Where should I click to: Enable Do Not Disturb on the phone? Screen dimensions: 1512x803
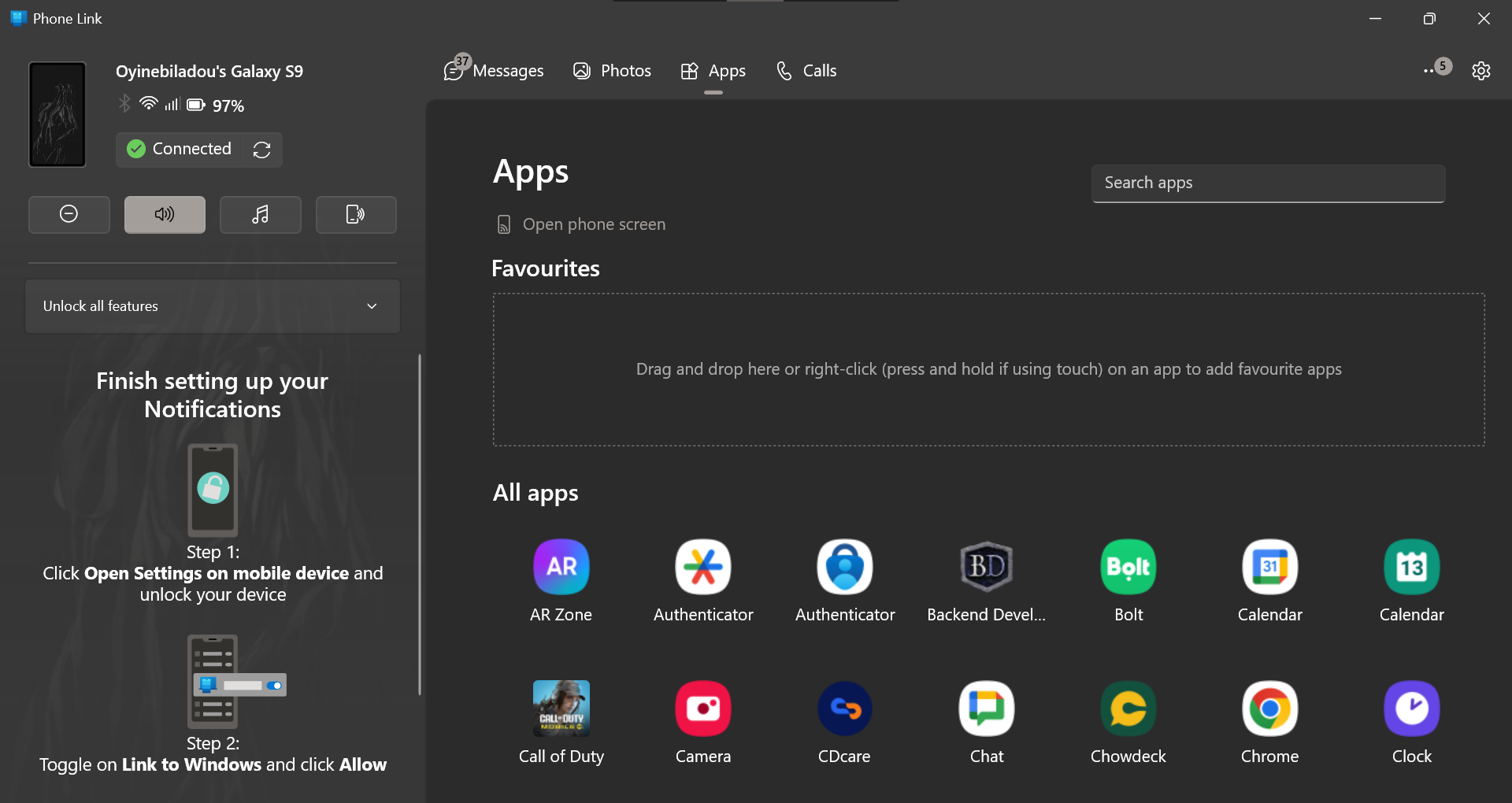pos(69,214)
